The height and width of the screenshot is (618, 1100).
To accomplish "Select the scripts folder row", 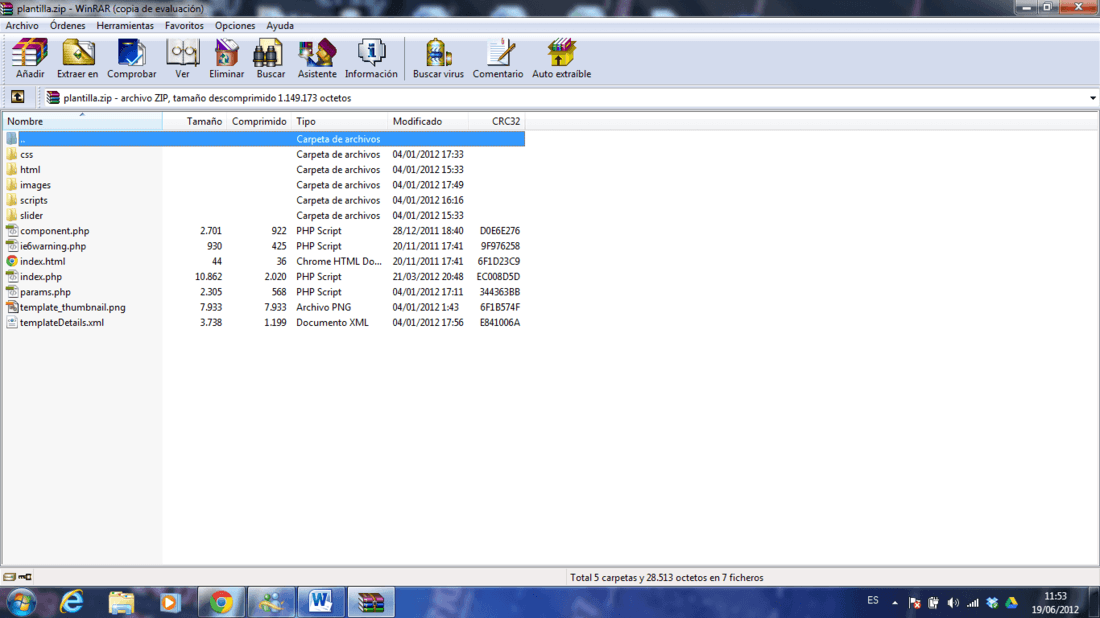I will pos(264,201).
